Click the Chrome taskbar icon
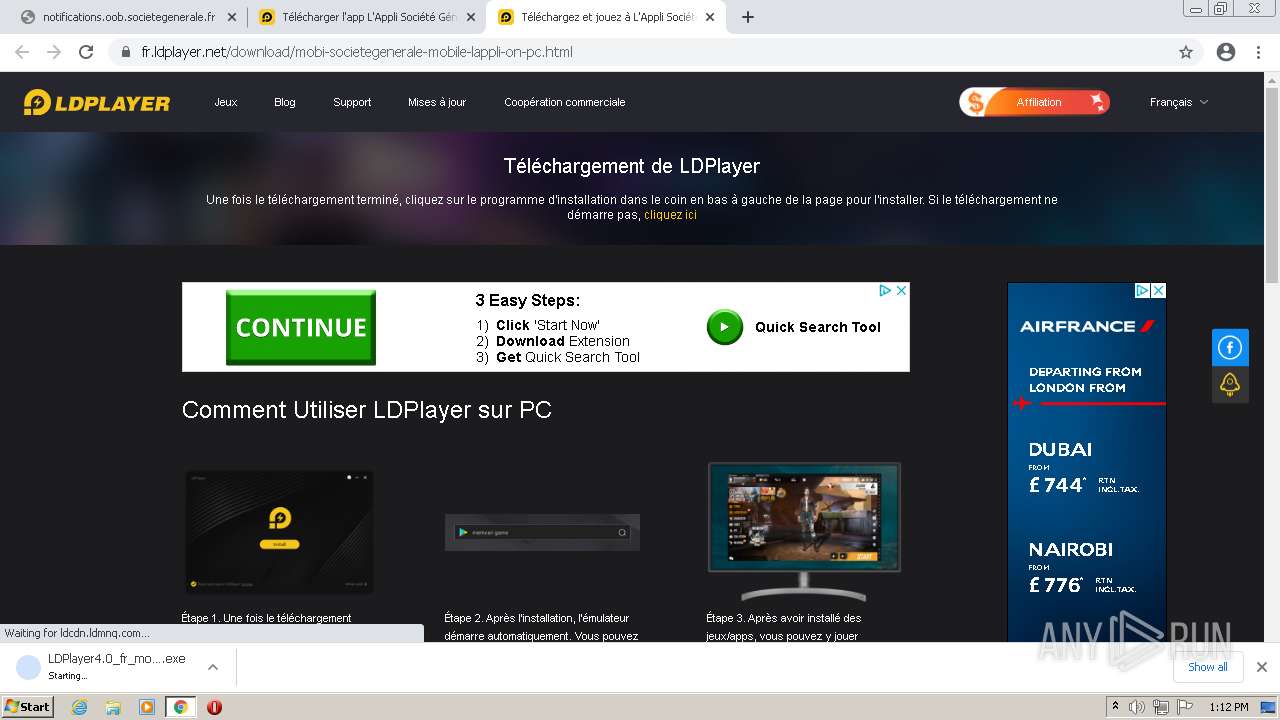This screenshot has height=720, width=1280. [x=180, y=707]
